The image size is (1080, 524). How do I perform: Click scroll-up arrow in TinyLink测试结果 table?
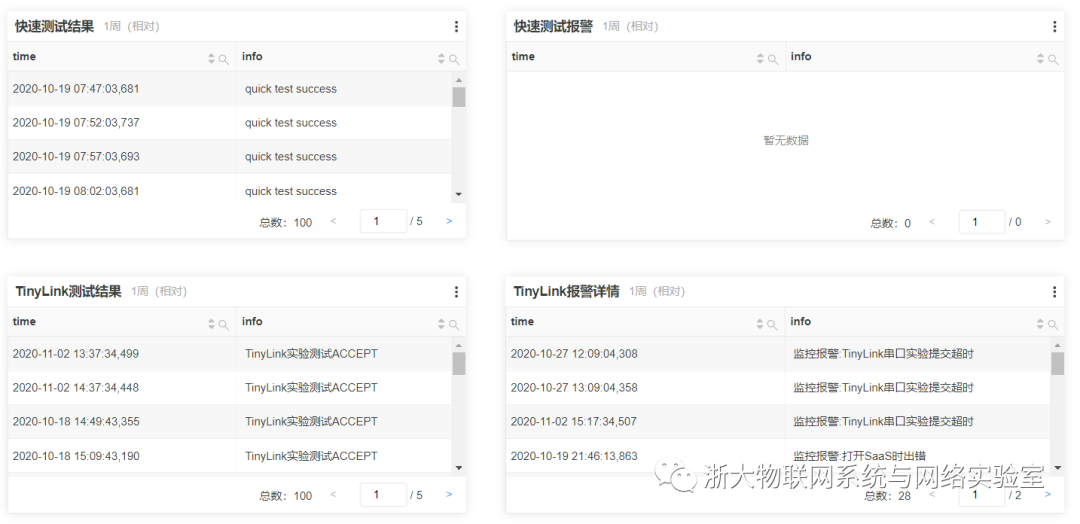point(459,346)
